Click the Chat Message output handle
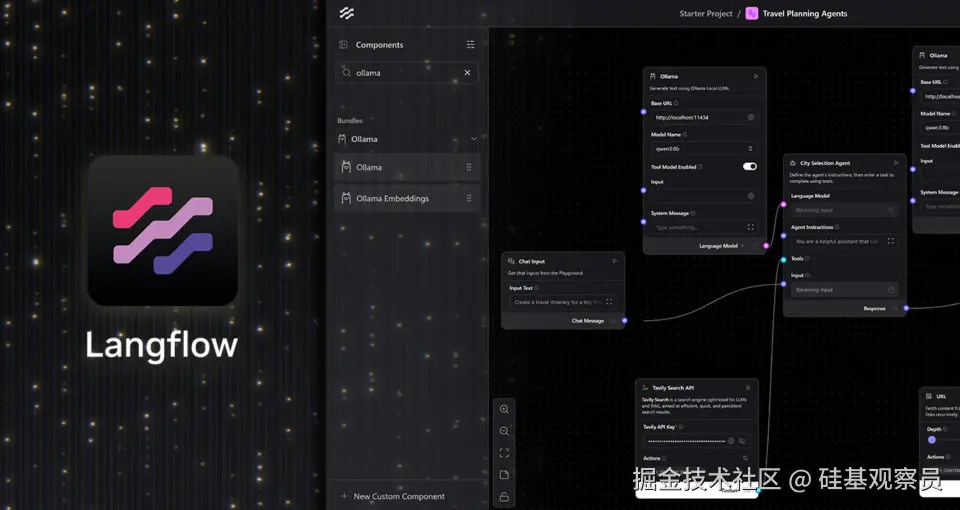The height and width of the screenshot is (510, 960). (624, 320)
